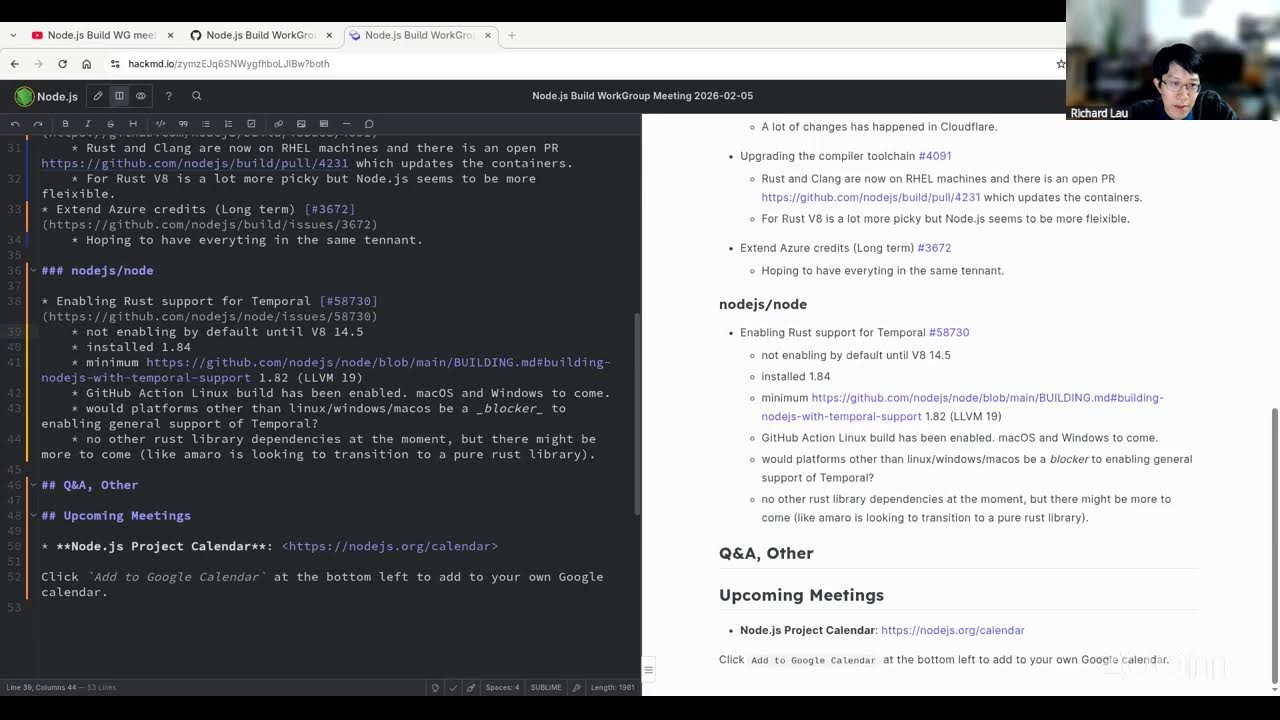
Task: Click Richard Lau video thumbnail
Action: point(1173,60)
